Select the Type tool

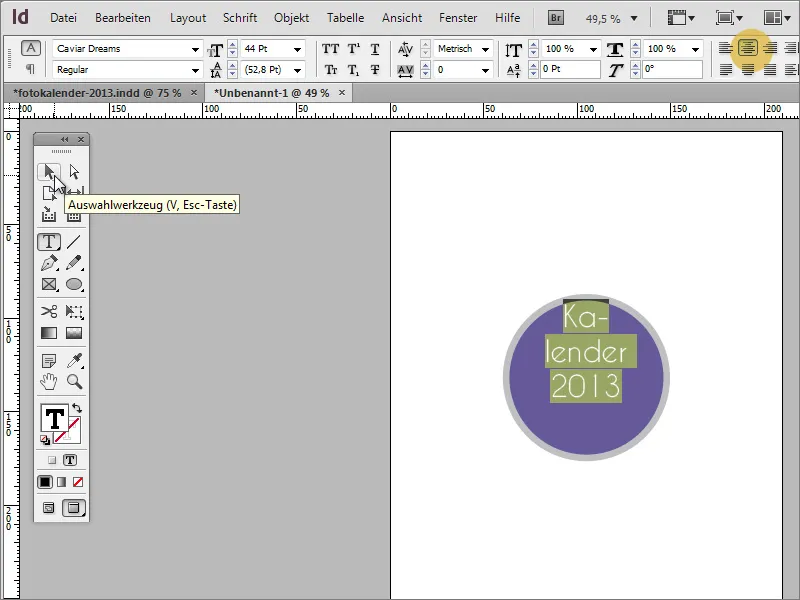49,242
